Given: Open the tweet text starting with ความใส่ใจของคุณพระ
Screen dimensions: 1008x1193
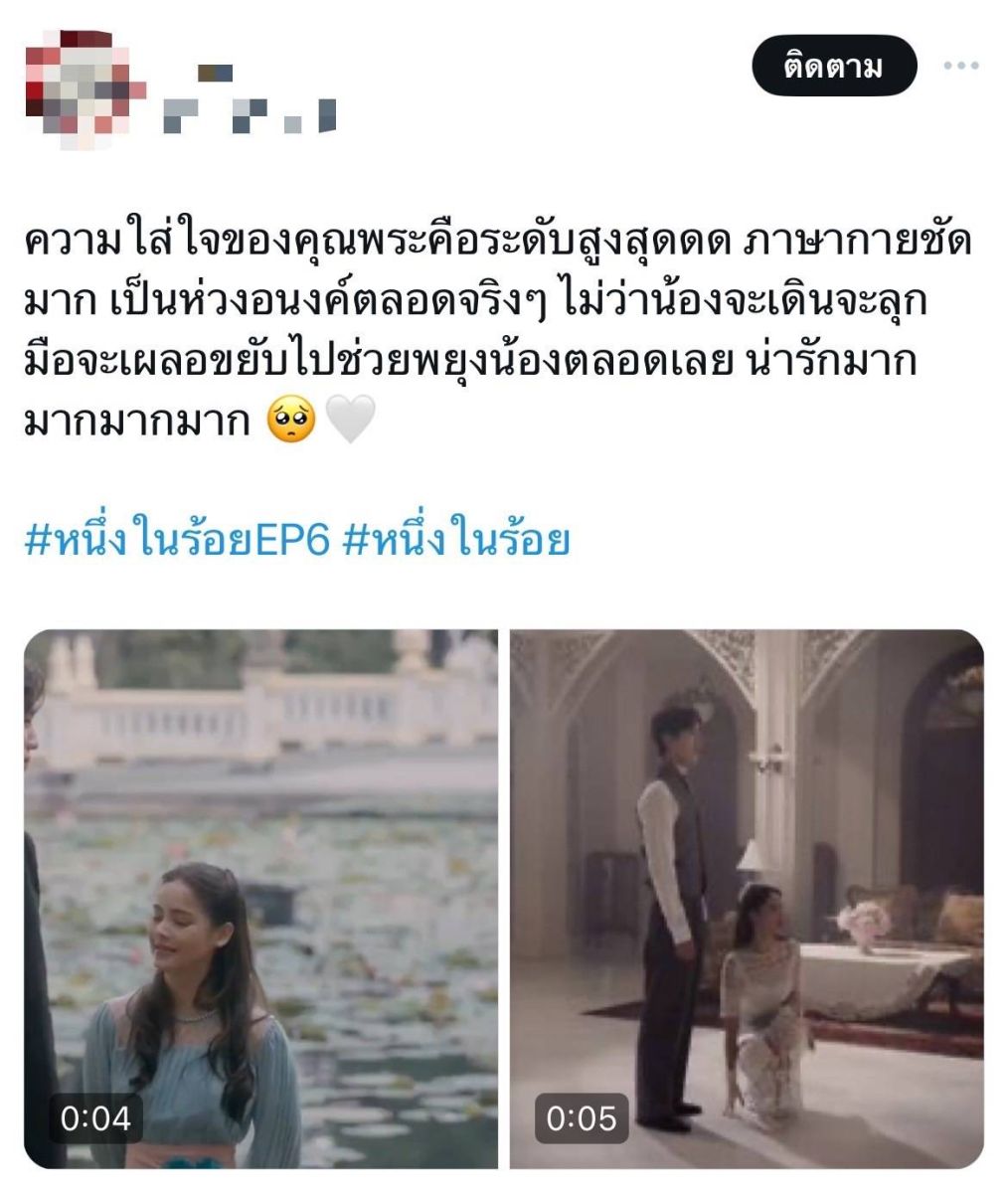Looking at the screenshot, I should point(497,332).
